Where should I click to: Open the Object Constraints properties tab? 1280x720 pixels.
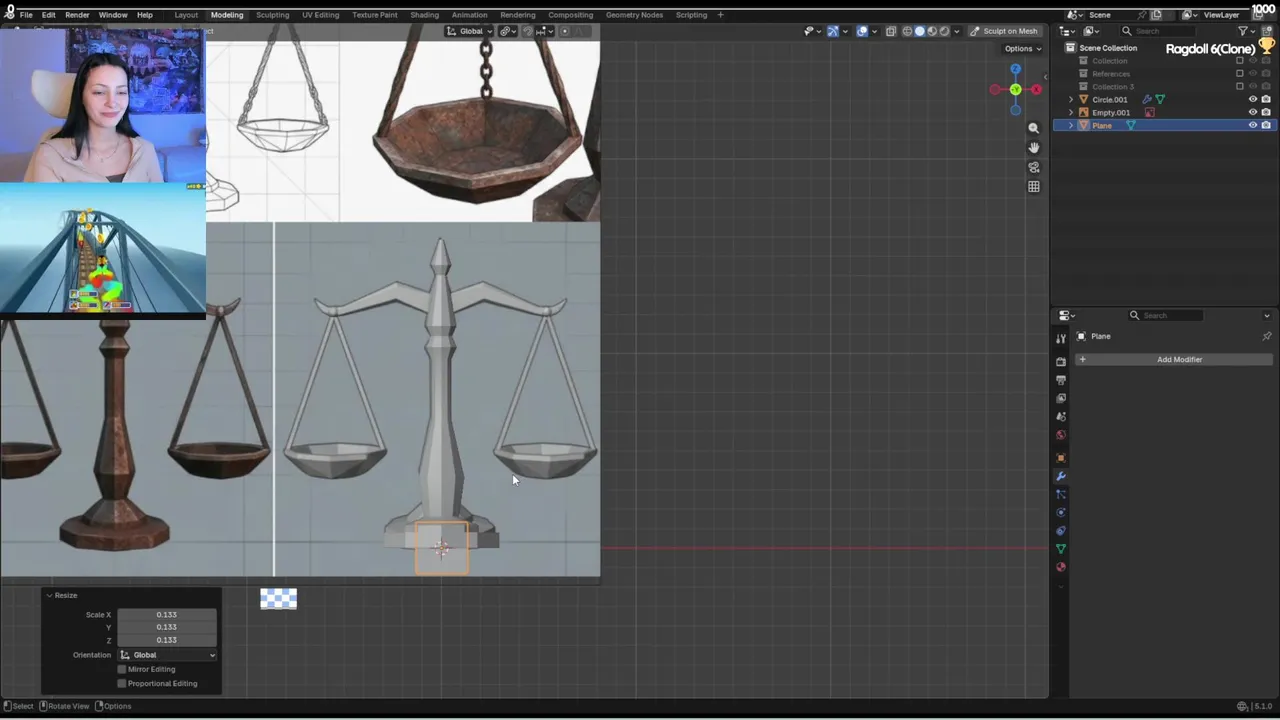1061,530
